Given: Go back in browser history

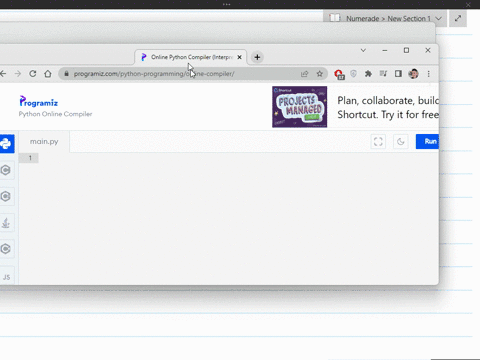Looking at the screenshot, I should (x=3, y=74).
